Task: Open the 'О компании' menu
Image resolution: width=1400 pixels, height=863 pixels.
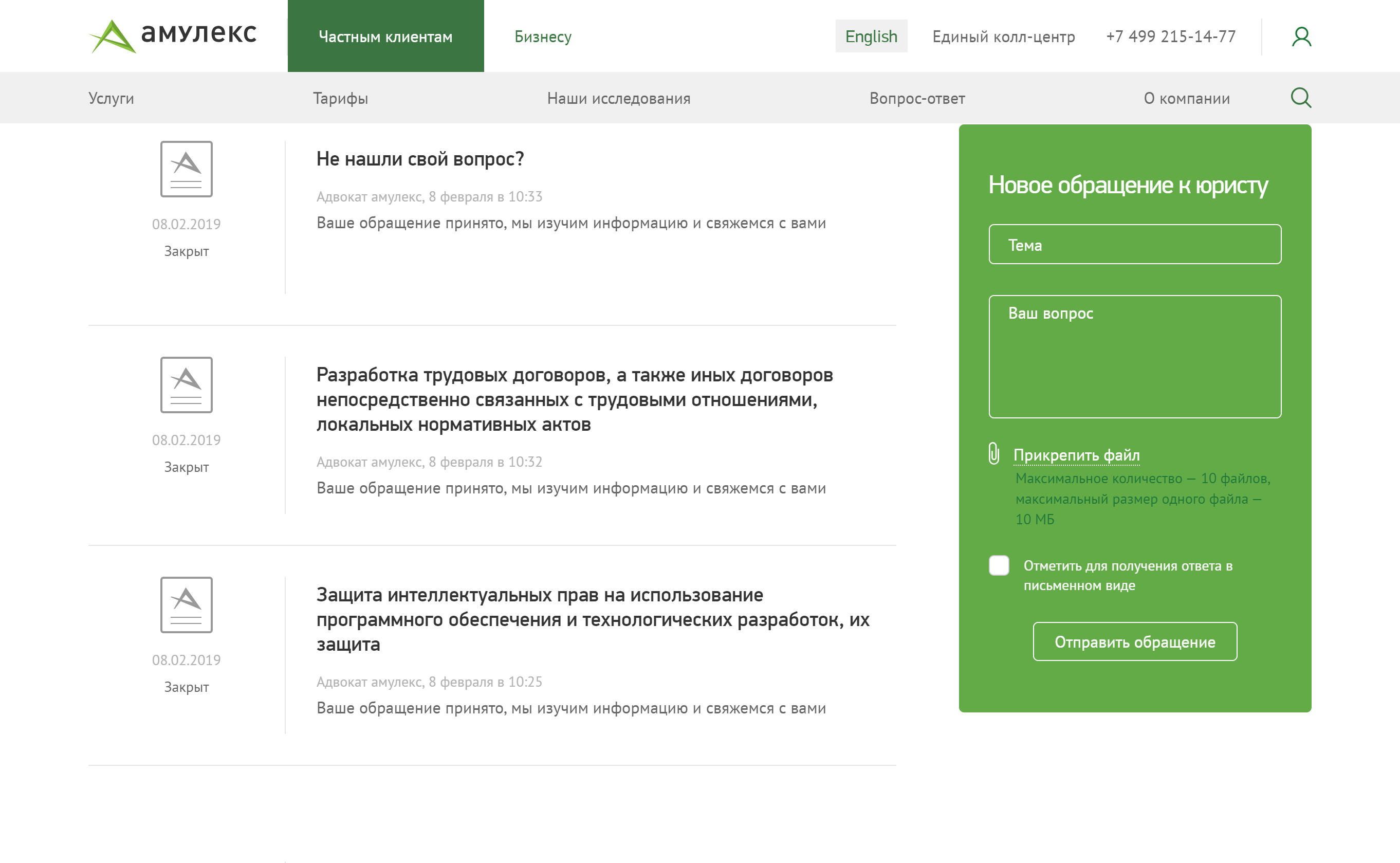Action: coord(1187,98)
